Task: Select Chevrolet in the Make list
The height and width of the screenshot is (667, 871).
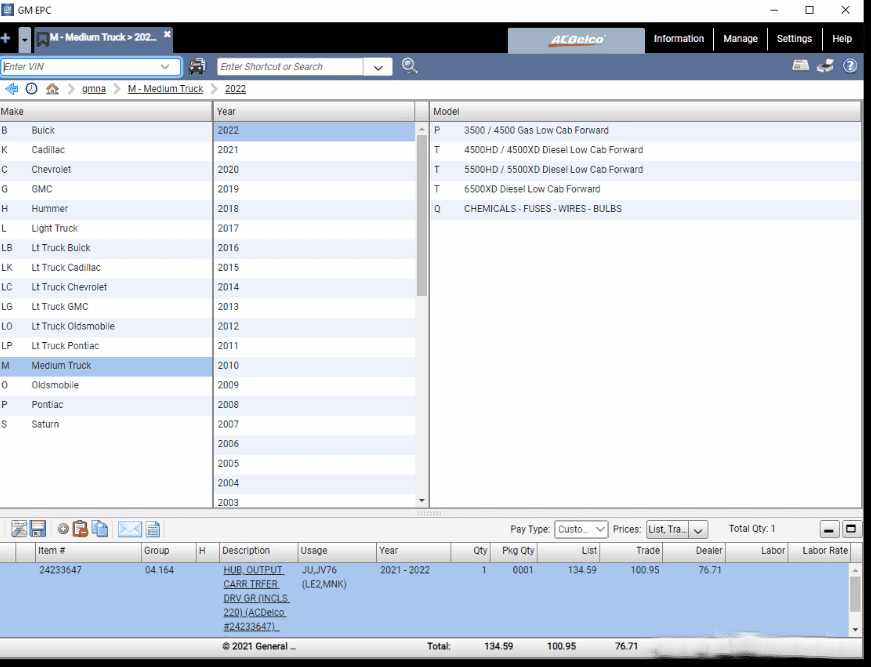Action: click(x=106, y=169)
